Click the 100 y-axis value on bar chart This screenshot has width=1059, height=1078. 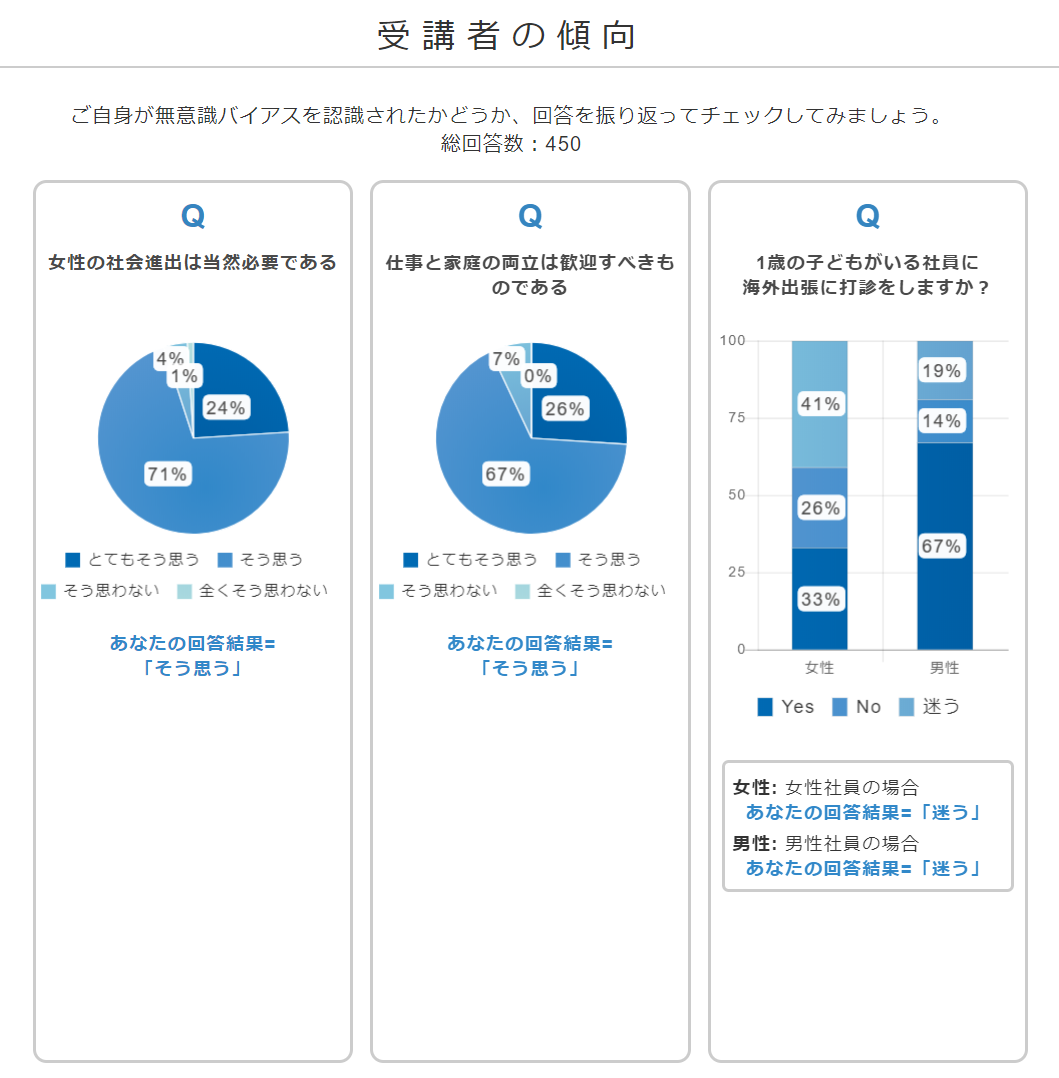[x=732, y=340]
